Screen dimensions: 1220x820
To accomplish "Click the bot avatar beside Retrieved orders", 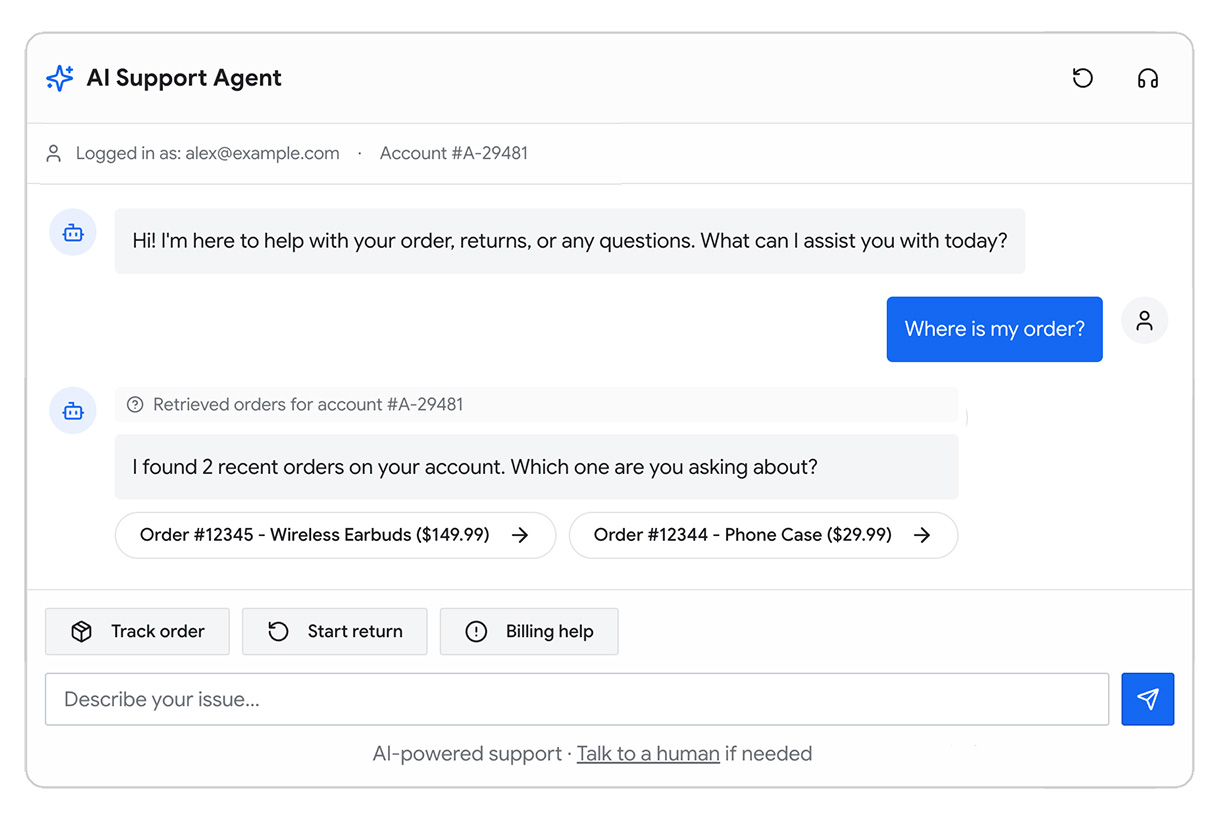I will [73, 410].
